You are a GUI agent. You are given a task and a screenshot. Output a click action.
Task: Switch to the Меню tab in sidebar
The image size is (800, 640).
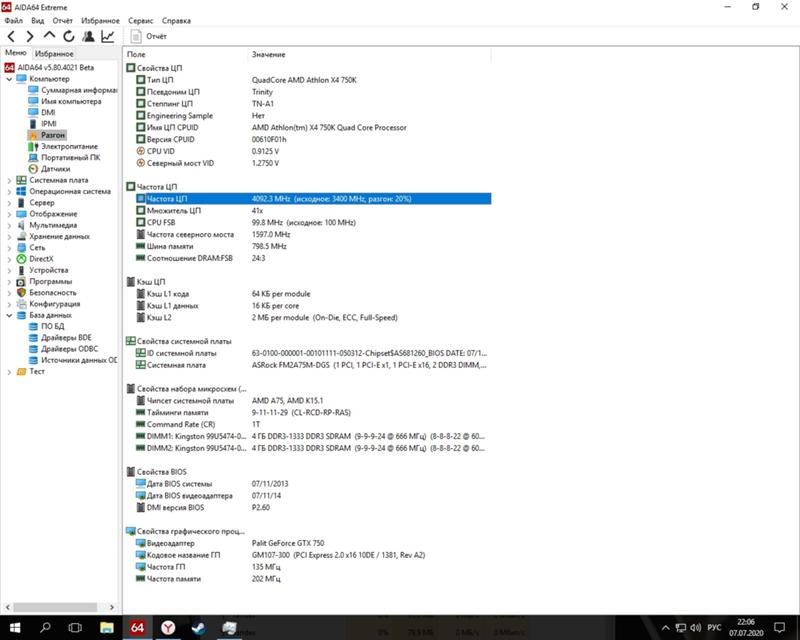(x=15, y=53)
